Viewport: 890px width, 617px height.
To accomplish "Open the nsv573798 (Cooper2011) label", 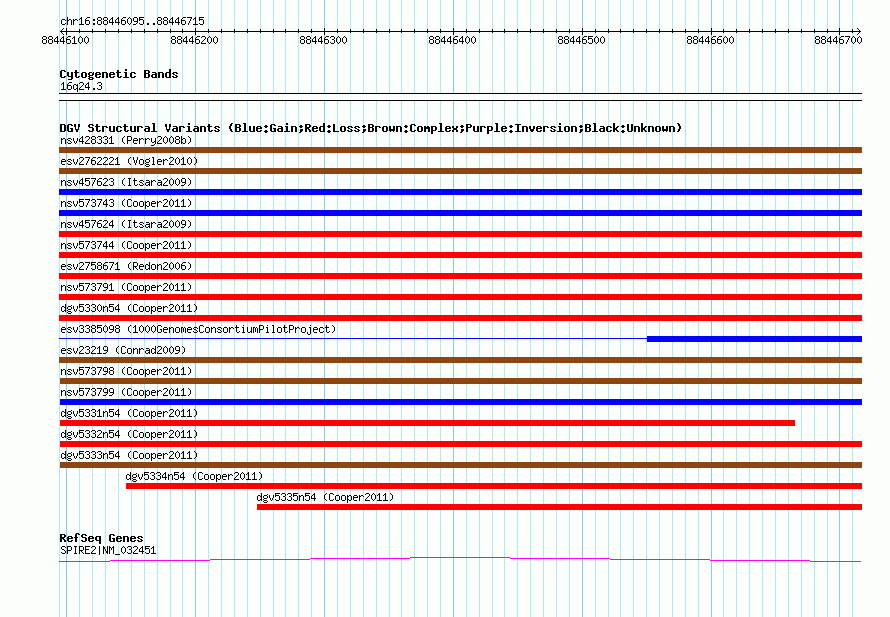I will click(126, 371).
